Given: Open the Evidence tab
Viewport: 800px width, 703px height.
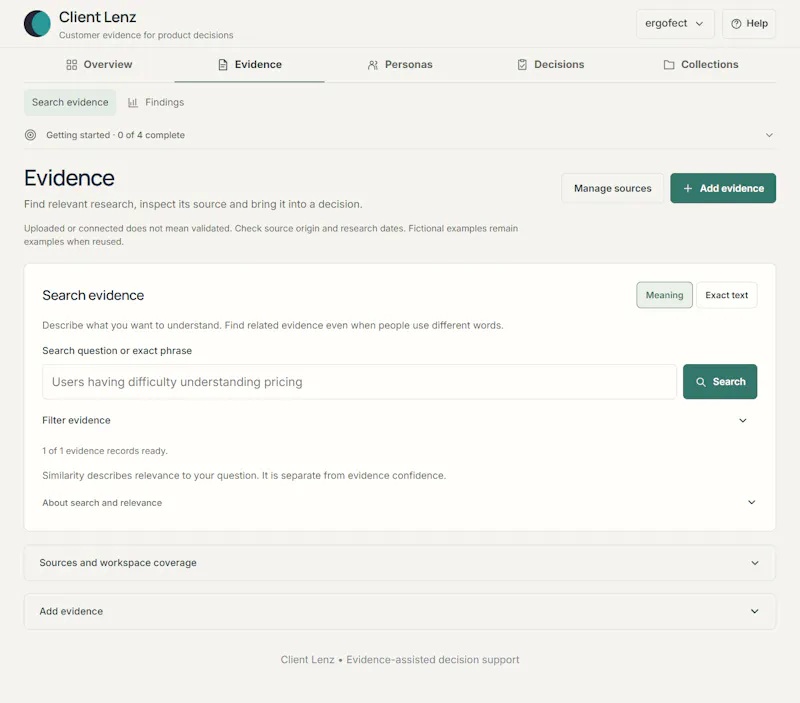Looking at the screenshot, I should click(x=249, y=65).
